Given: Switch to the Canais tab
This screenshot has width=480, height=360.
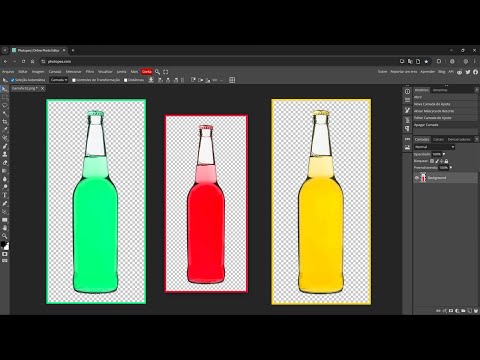Looking at the screenshot, I should [x=438, y=139].
